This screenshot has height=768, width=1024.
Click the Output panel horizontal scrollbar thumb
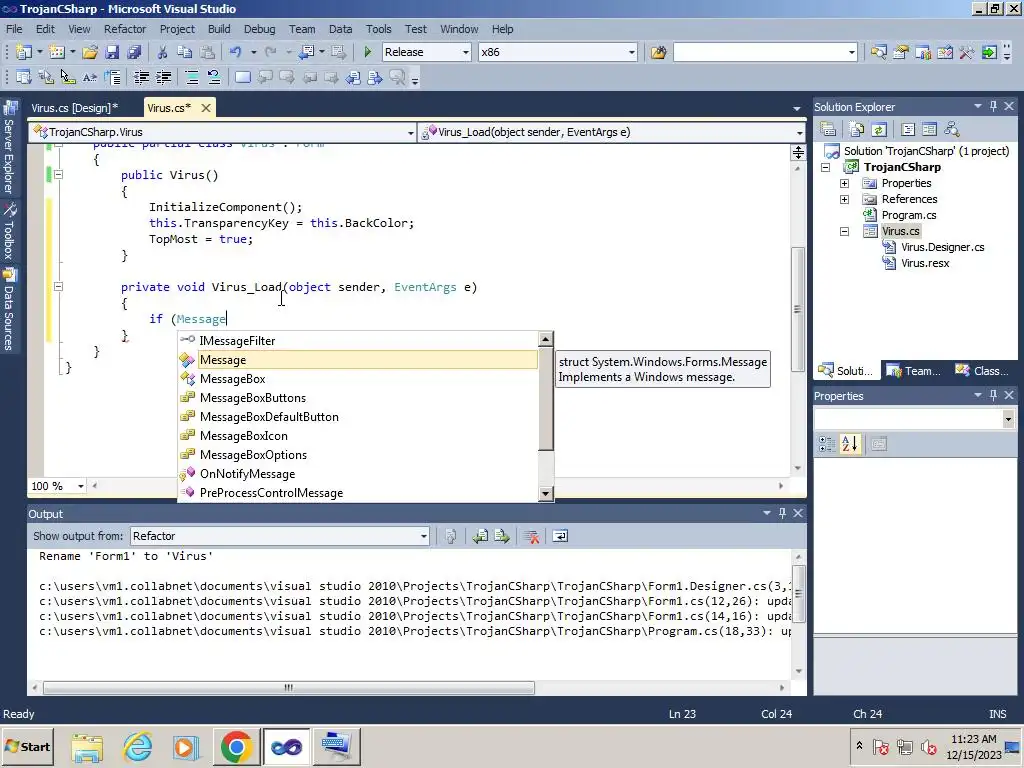pyautogui.click(x=289, y=688)
